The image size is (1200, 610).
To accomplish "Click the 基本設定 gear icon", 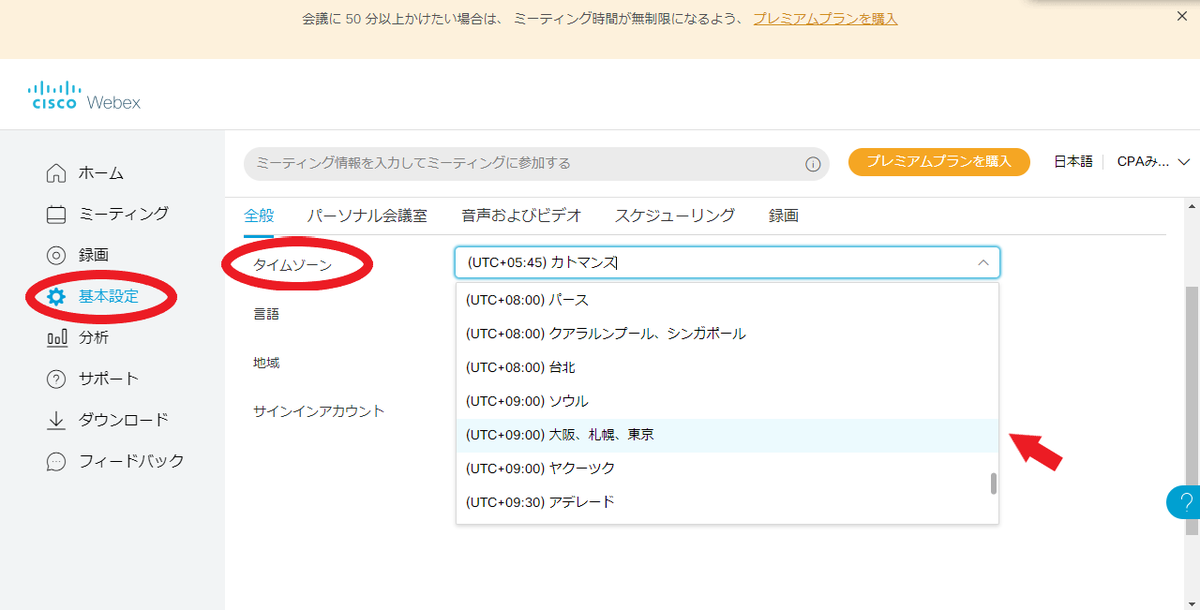I will 57,296.
